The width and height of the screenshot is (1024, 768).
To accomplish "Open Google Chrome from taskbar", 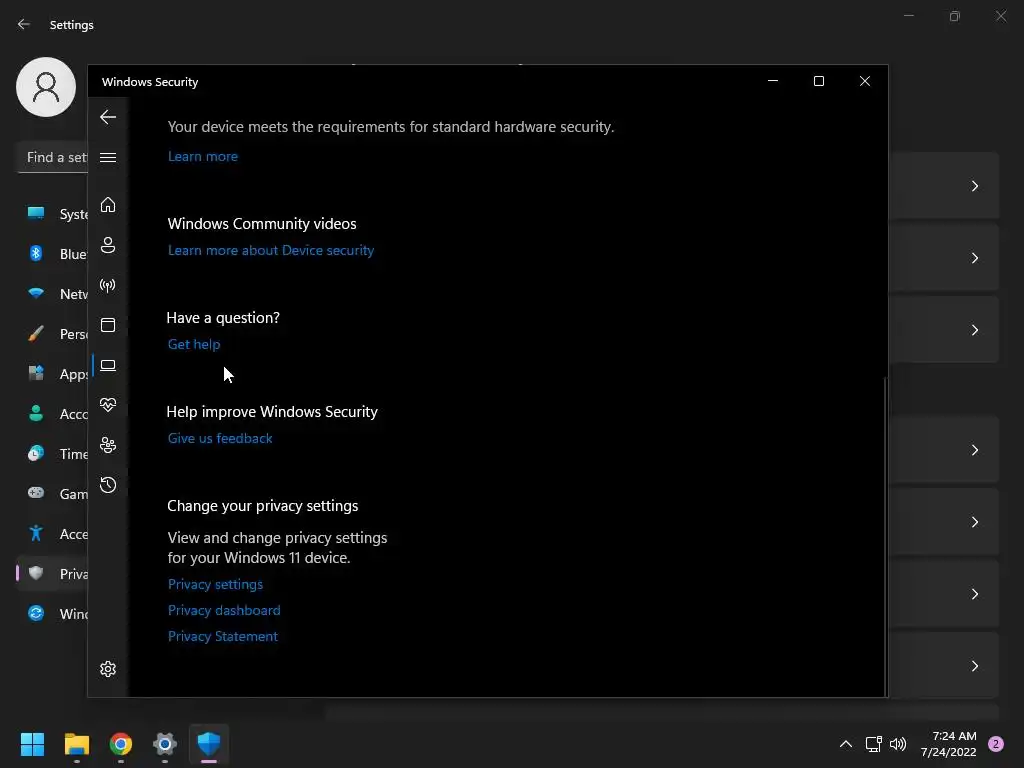I will click(x=121, y=744).
